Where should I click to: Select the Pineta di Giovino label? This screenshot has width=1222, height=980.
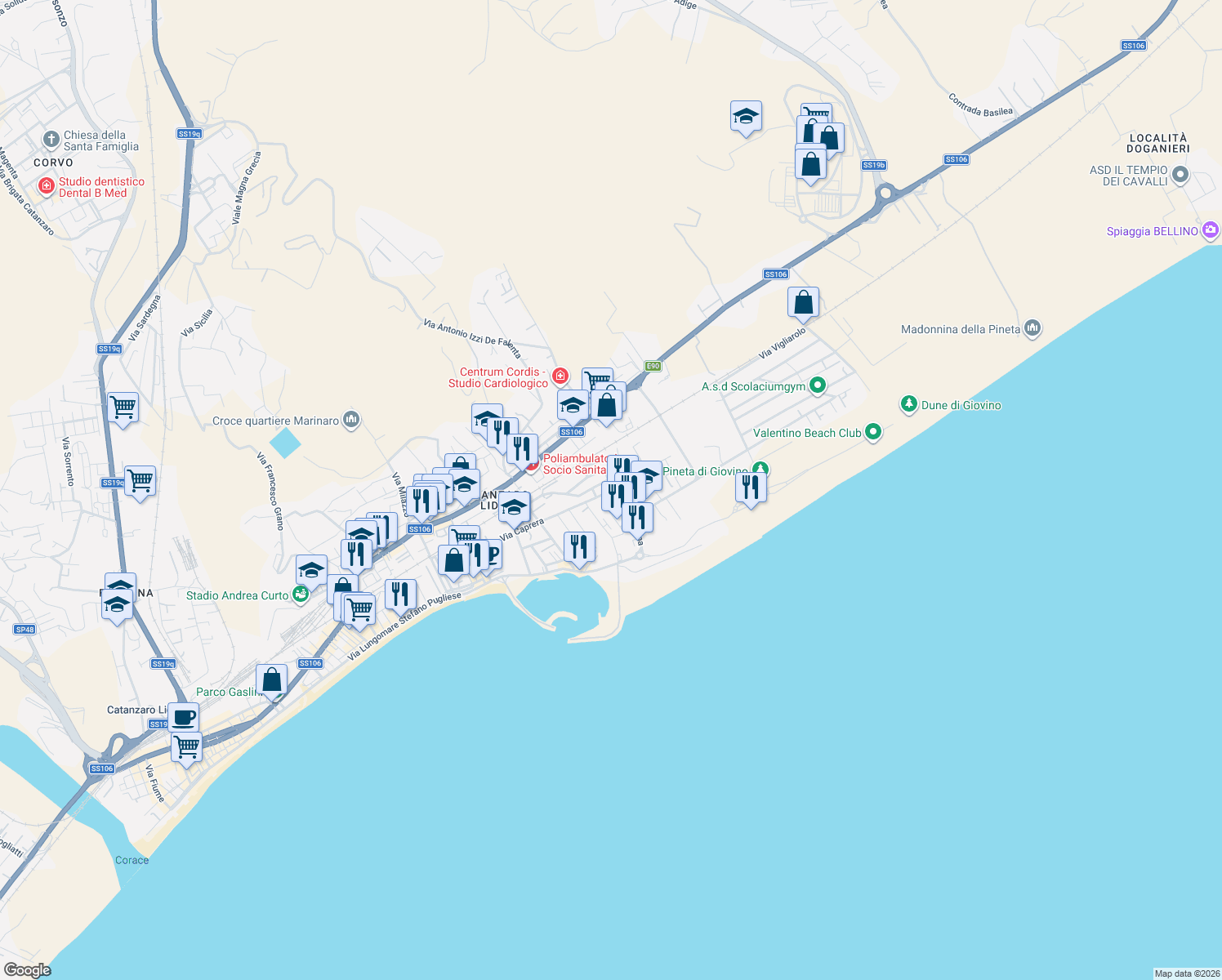[x=705, y=471]
